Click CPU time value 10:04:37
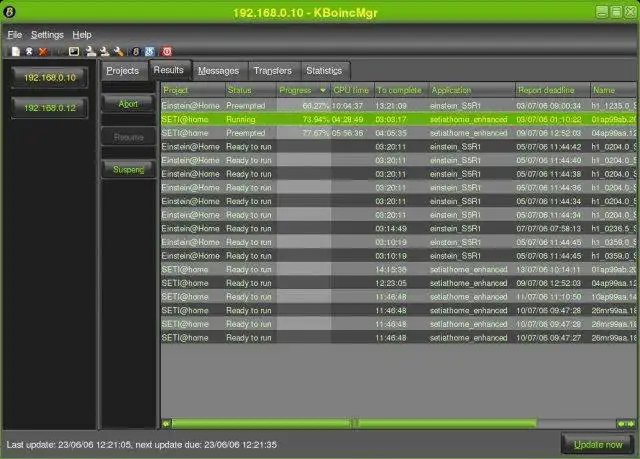Viewport: 640px width, 459px height. pos(347,106)
